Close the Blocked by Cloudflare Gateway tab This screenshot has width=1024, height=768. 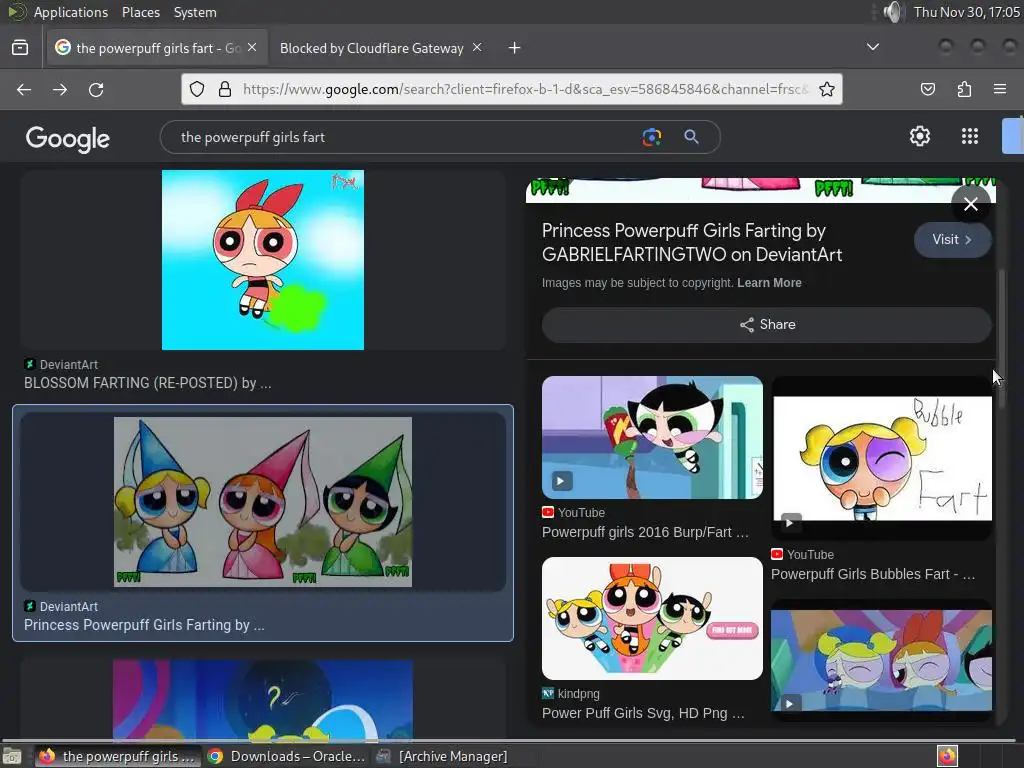coord(477,48)
